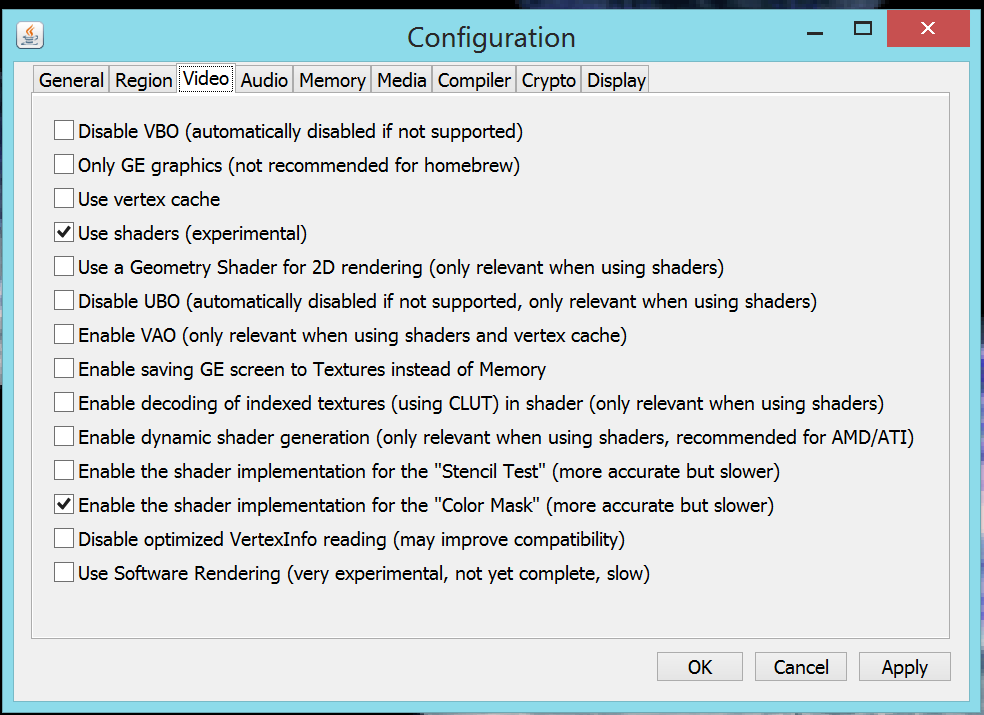Screen dimensions: 984x715
Task: Check Use Software Rendering option
Action: [x=64, y=573]
